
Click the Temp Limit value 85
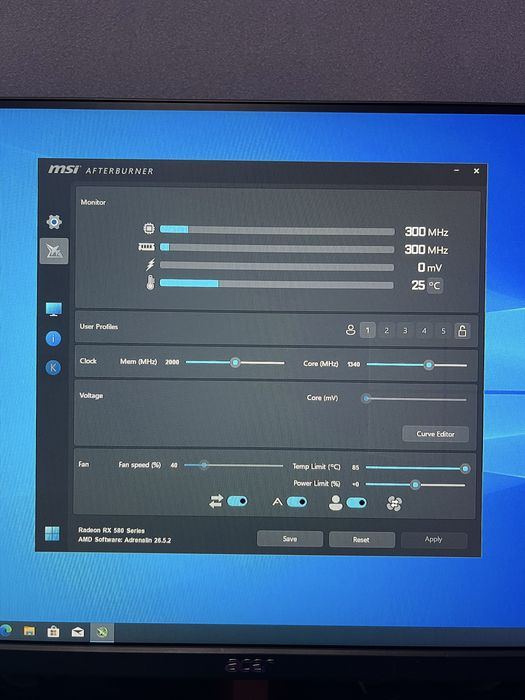click(355, 467)
